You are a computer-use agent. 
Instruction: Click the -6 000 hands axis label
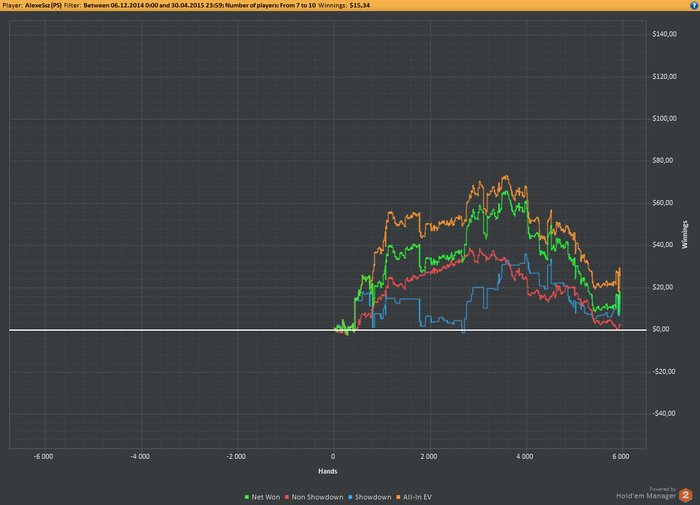(43, 456)
